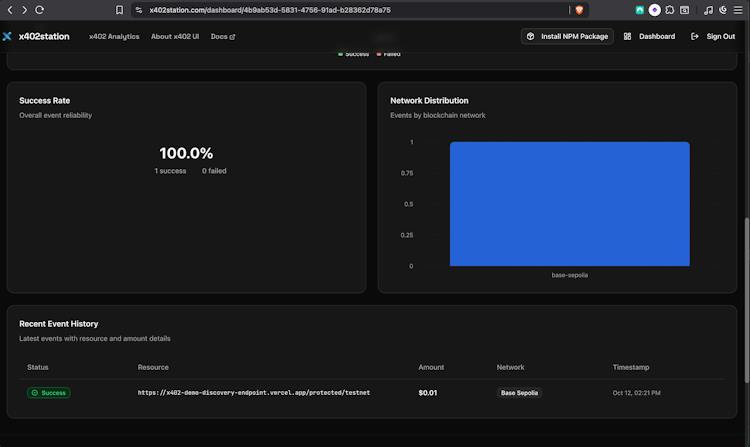Go to Dashboard button

pos(650,36)
